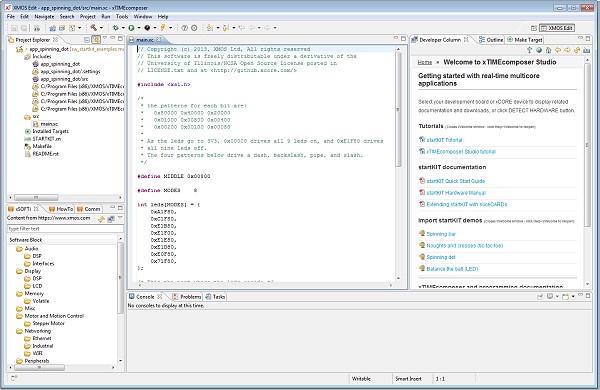
Task: Open the Navigate menu
Action: tap(44, 16)
